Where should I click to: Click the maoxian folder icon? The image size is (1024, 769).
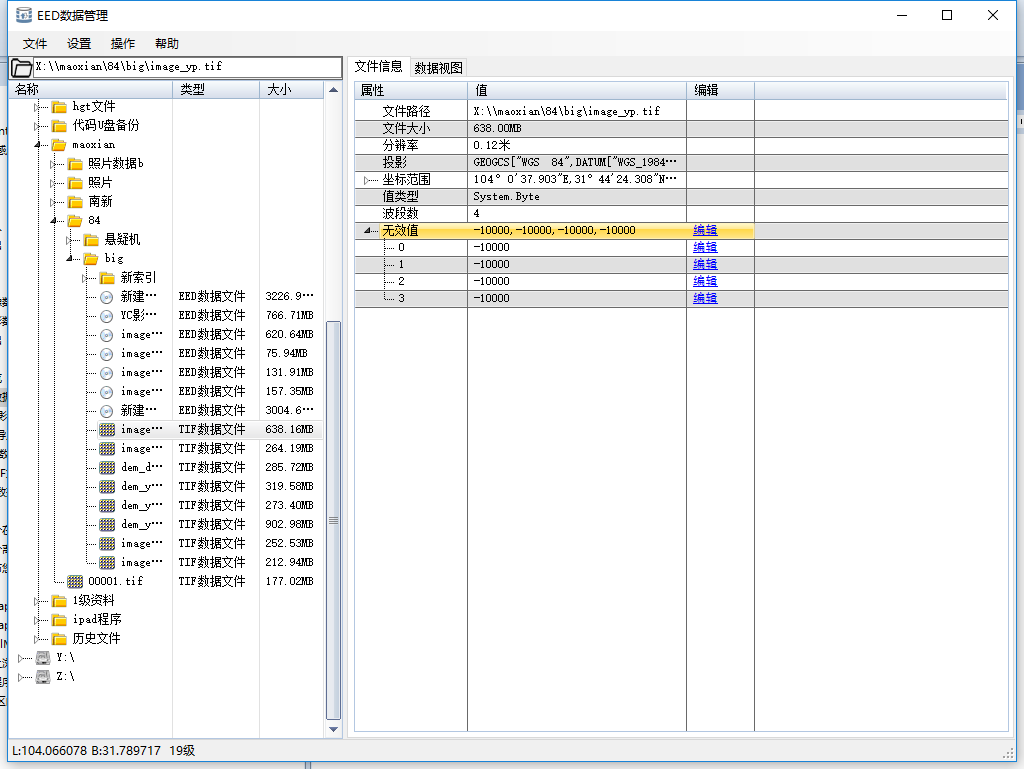coord(58,144)
